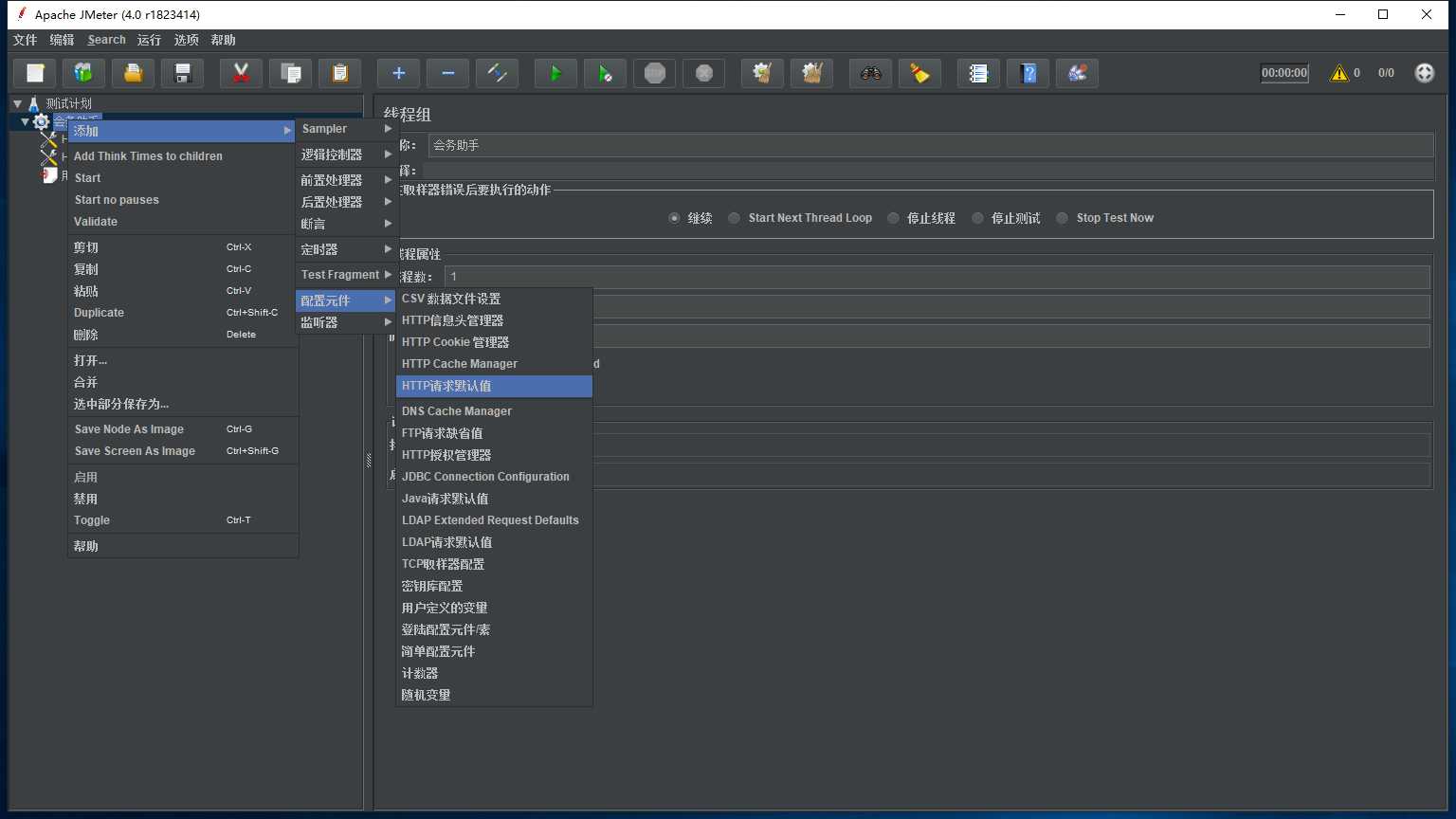
Task: Click the Clear results broom icon
Action: point(763,73)
